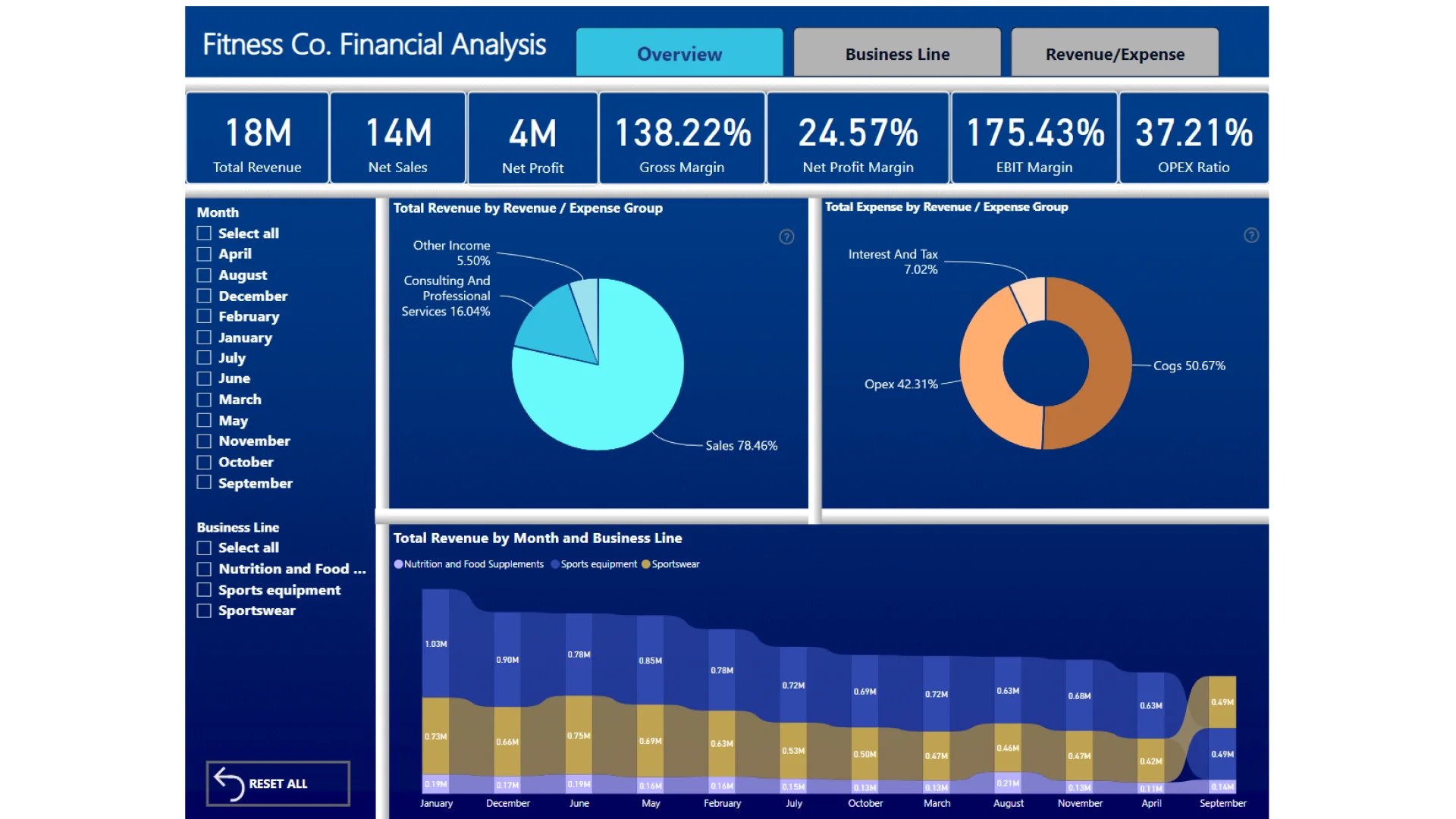The width and height of the screenshot is (1456, 819).
Task: Enable the December month filter
Action: pyautogui.click(x=204, y=296)
